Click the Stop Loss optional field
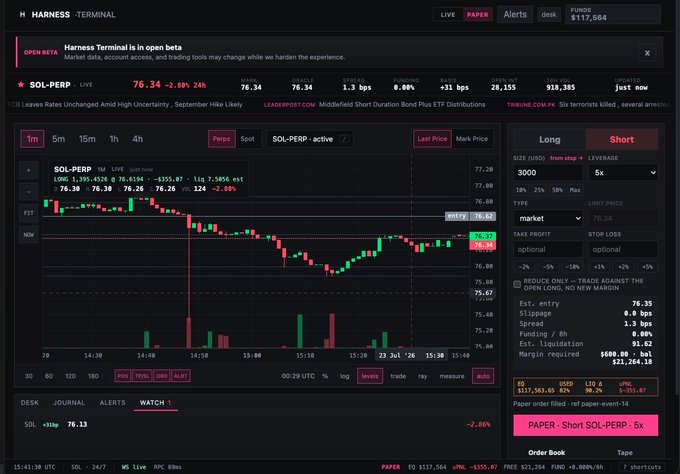This screenshot has width=680, height=474. pyautogui.click(x=623, y=250)
